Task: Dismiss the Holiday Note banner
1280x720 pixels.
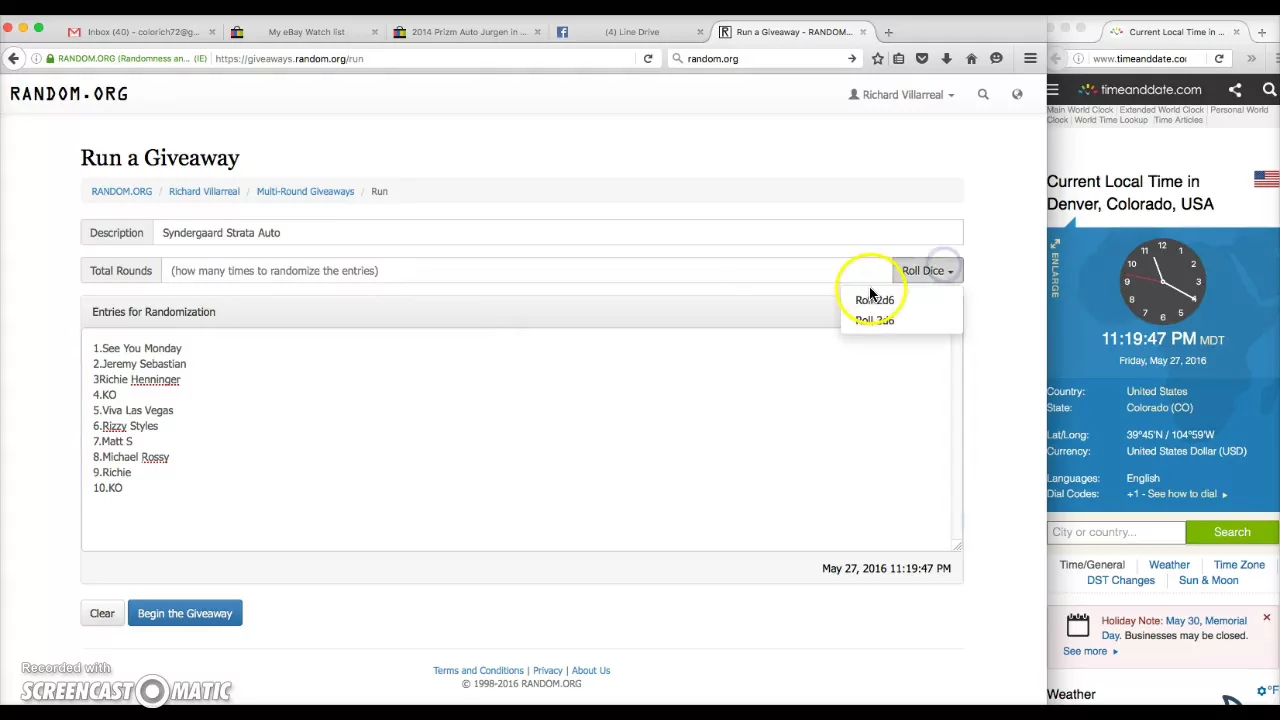Action: pos(1266,618)
